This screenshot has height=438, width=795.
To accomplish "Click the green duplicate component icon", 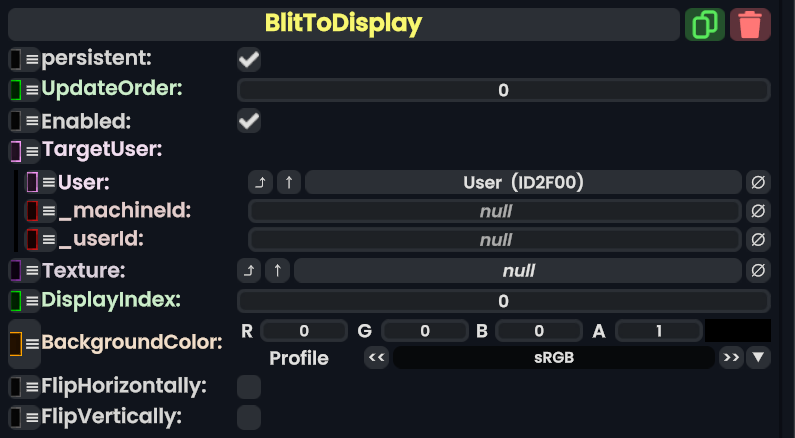I will [x=705, y=24].
